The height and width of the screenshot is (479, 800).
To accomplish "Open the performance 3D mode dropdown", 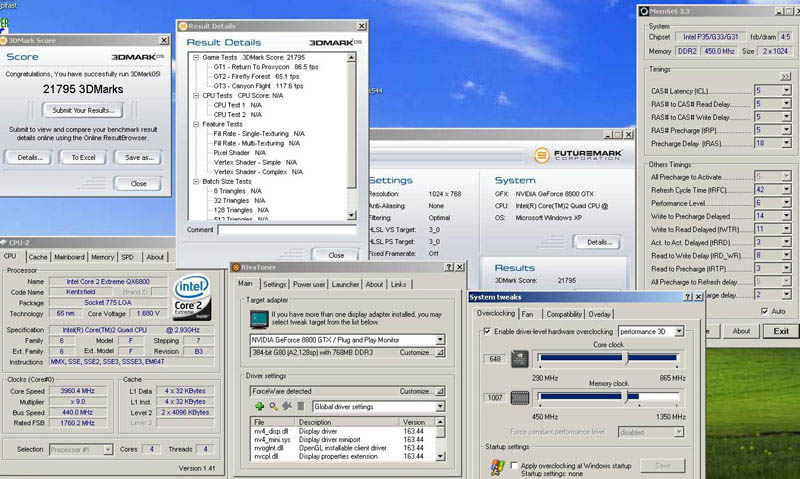I will click(x=679, y=331).
